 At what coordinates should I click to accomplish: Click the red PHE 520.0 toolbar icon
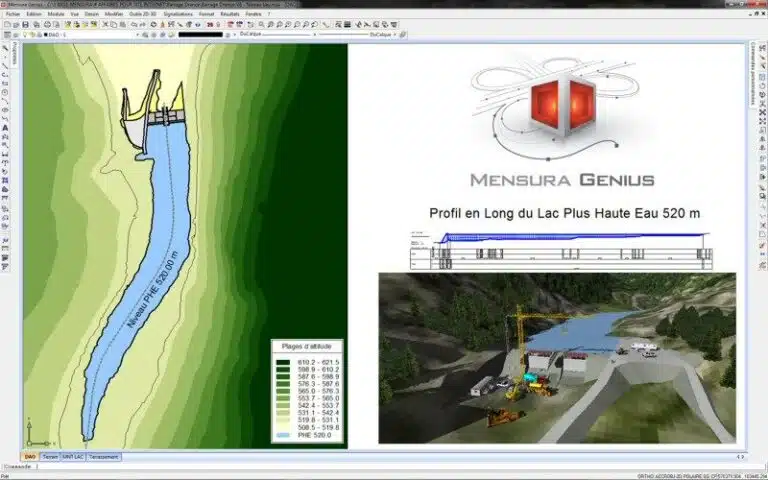tap(207, 24)
